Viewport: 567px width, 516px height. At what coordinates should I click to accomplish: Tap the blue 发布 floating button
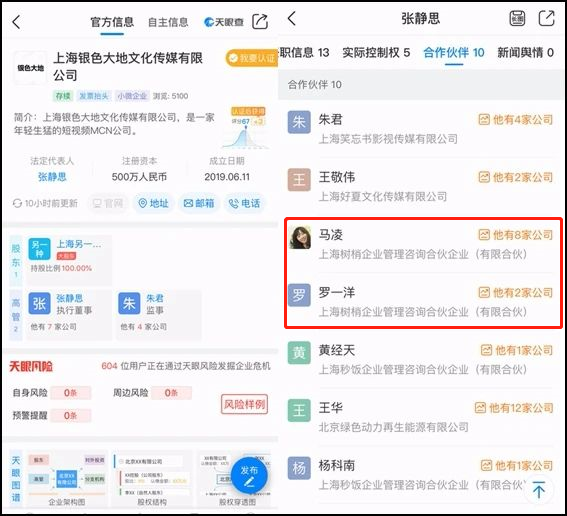(x=249, y=476)
